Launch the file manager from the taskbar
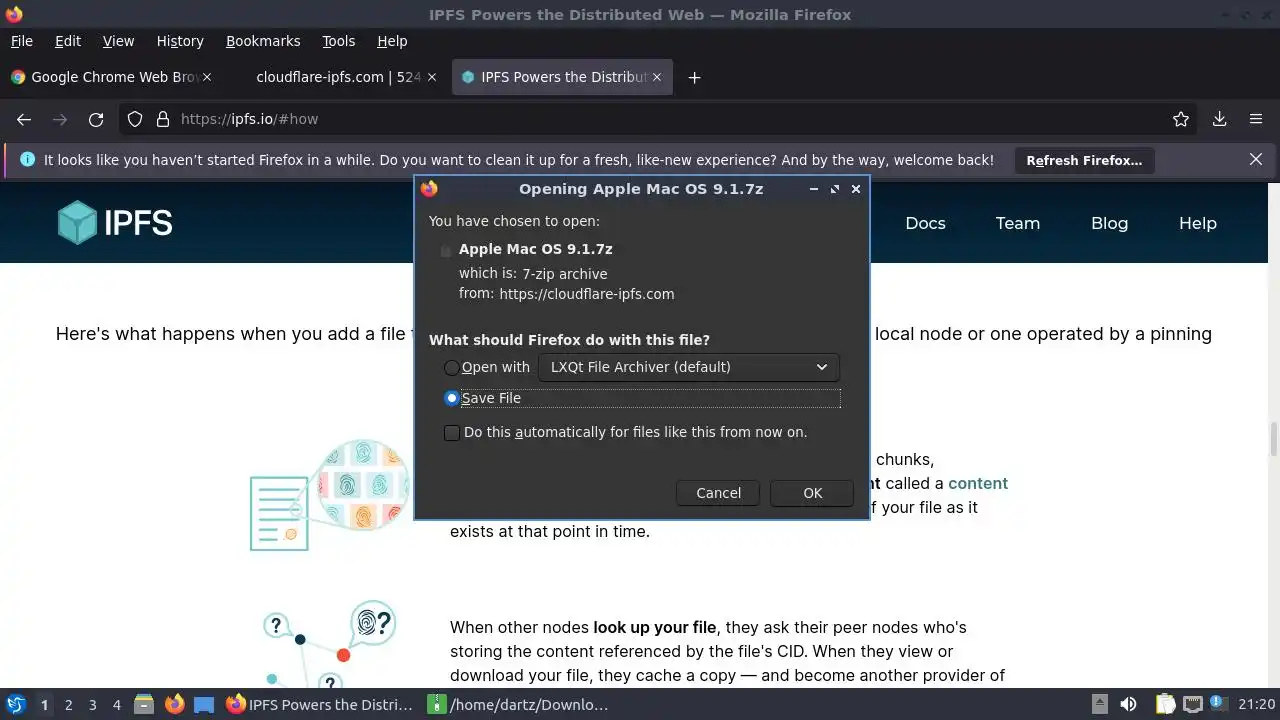 [x=143, y=704]
